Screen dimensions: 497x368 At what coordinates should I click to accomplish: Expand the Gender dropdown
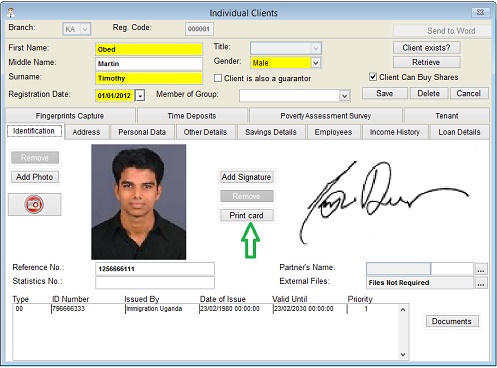(316, 63)
